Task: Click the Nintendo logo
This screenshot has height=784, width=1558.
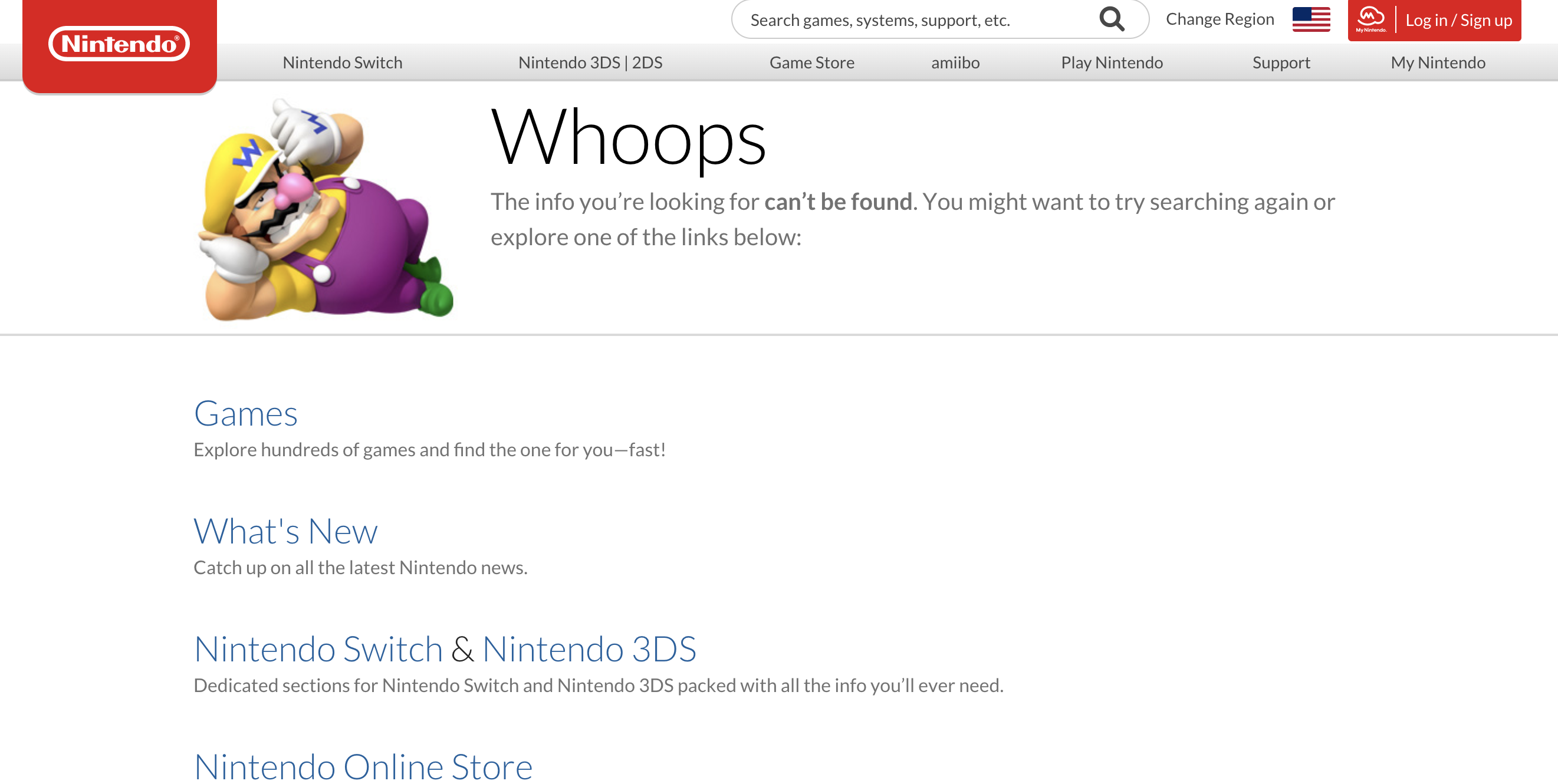Action: click(119, 44)
